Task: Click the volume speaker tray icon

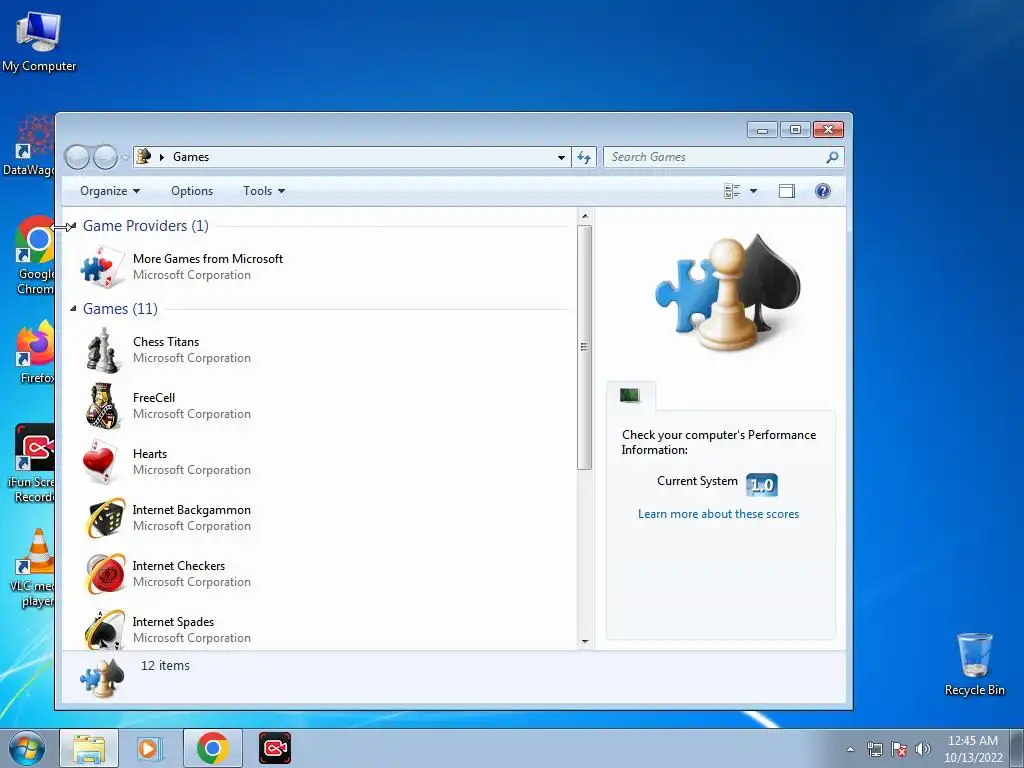Action: point(923,749)
